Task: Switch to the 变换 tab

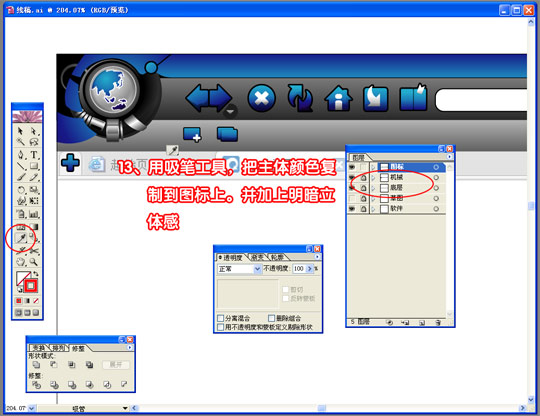Action: [38, 348]
